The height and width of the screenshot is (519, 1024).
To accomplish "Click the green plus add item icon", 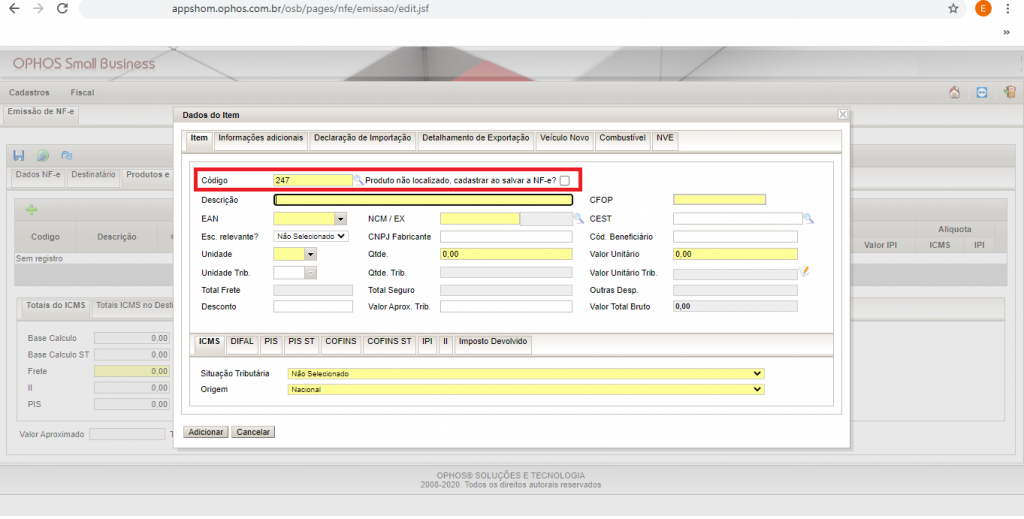I will pos(32,209).
